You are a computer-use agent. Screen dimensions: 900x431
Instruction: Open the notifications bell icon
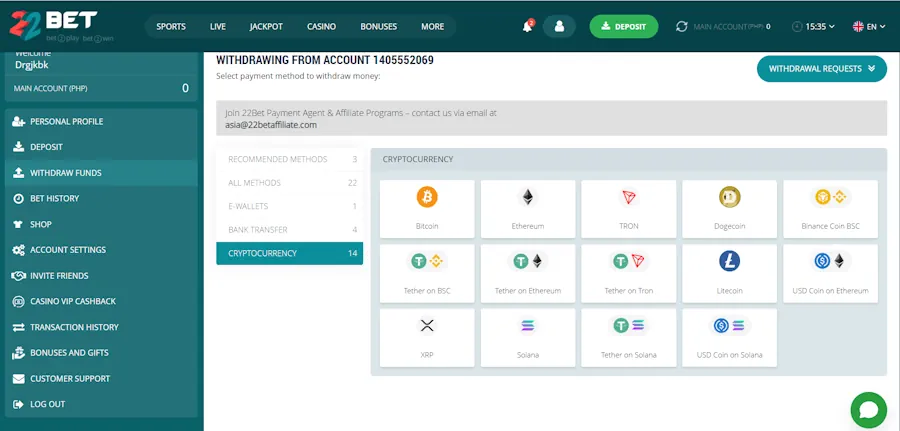527,26
